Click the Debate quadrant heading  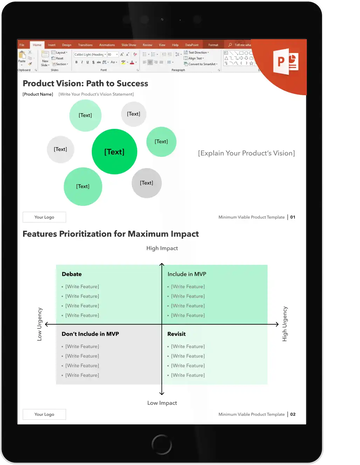pyautogui.click(x=72, y=274)
